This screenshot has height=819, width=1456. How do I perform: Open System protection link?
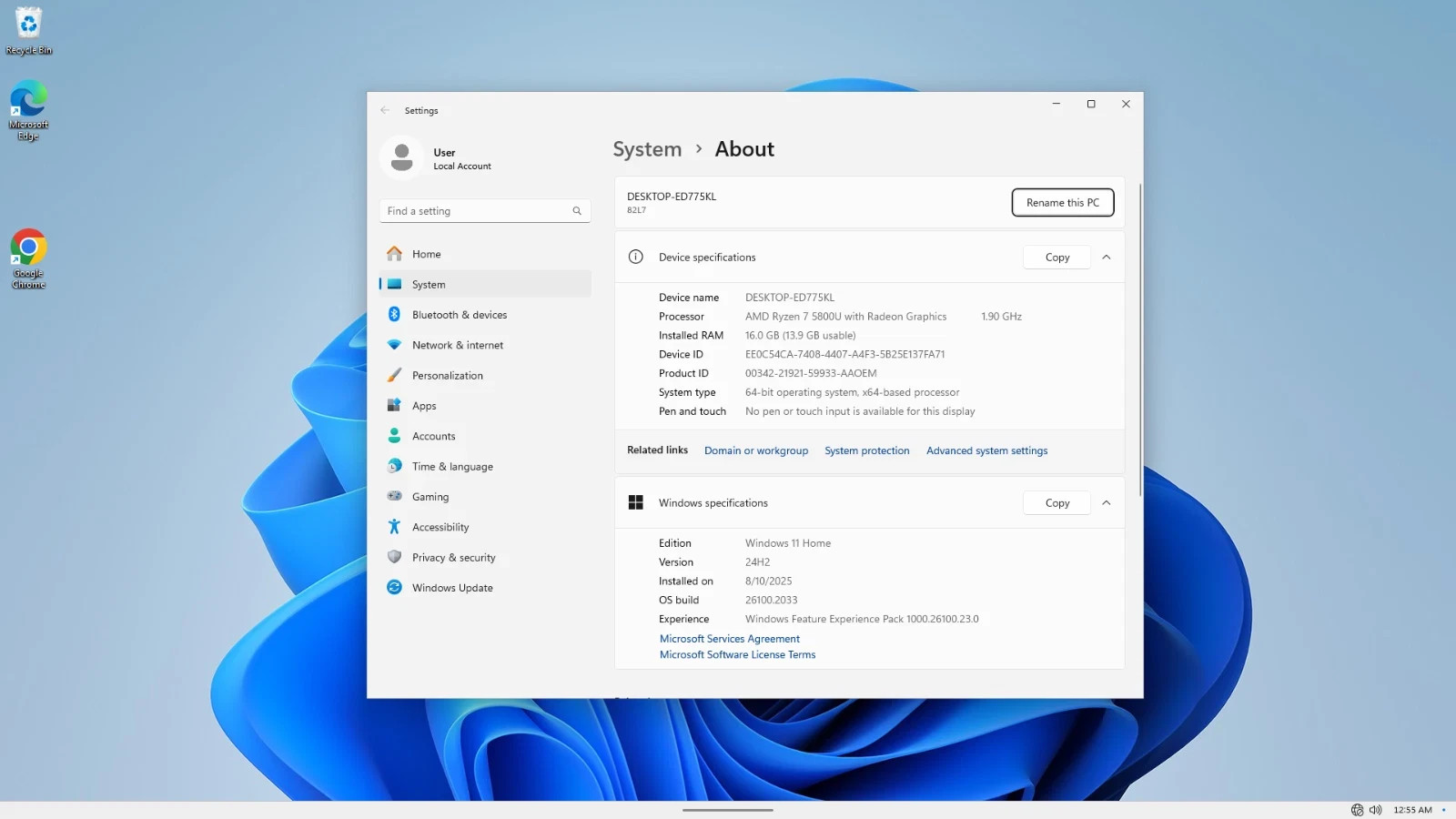[867, 451]
